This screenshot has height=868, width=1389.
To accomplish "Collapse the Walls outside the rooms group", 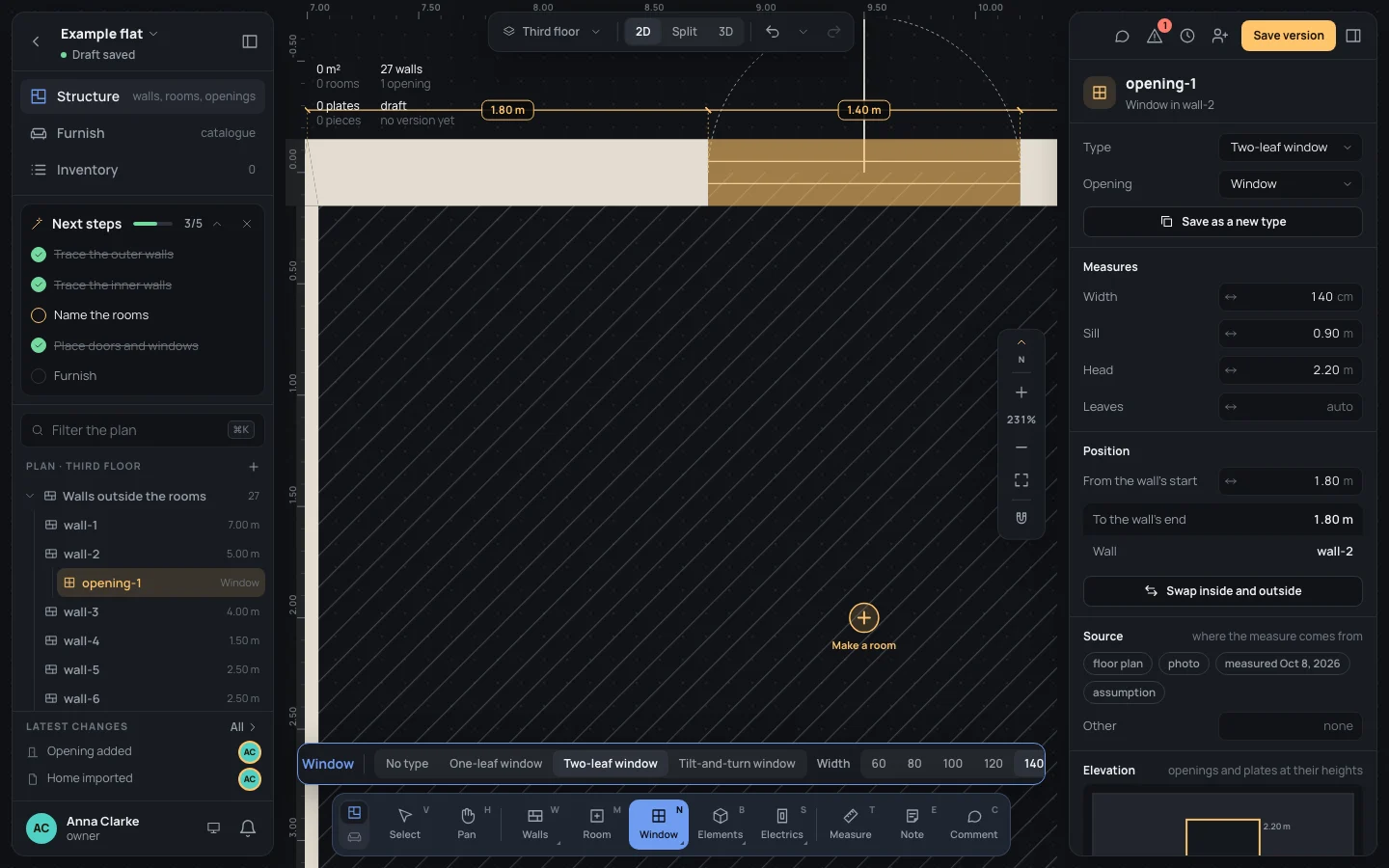I will (30, 497).
